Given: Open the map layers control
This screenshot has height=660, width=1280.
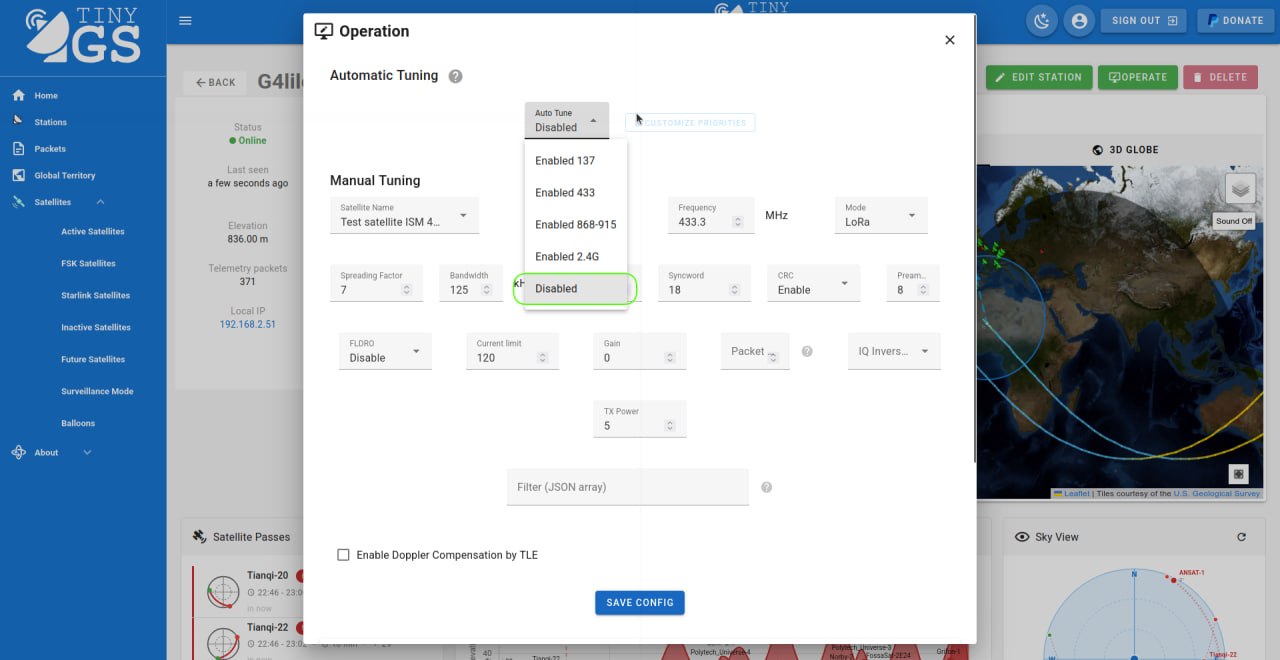Looking at the screenshot, I should coord(1240,188).
